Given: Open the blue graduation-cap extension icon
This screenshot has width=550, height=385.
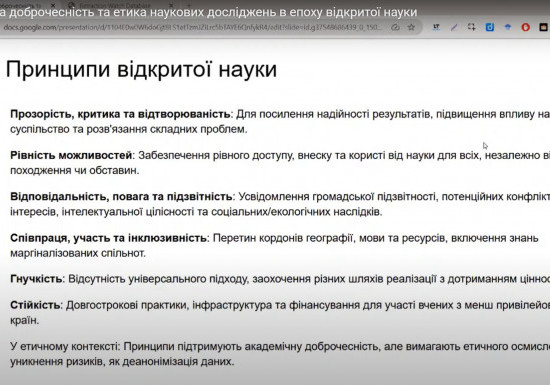Looking at the screenshot, I should point(508,27).
